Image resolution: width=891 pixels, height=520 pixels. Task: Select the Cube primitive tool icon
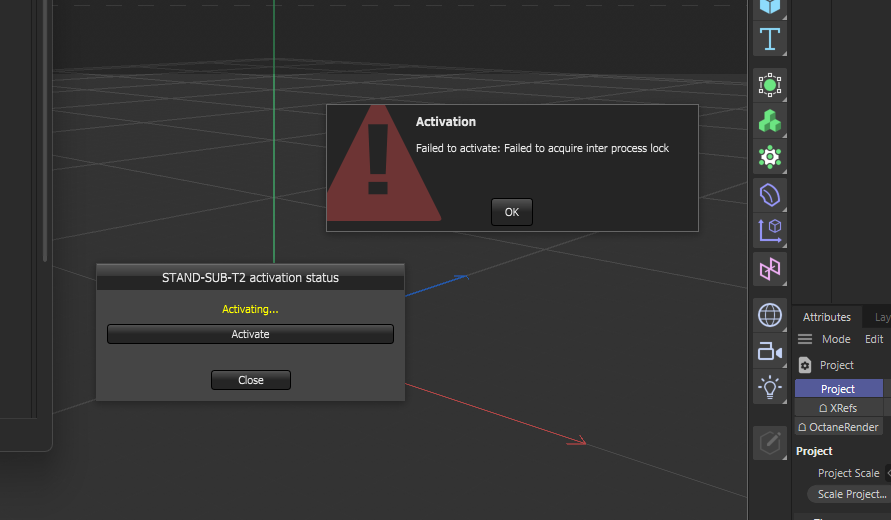pyautogui.click(x=770, y=7)
